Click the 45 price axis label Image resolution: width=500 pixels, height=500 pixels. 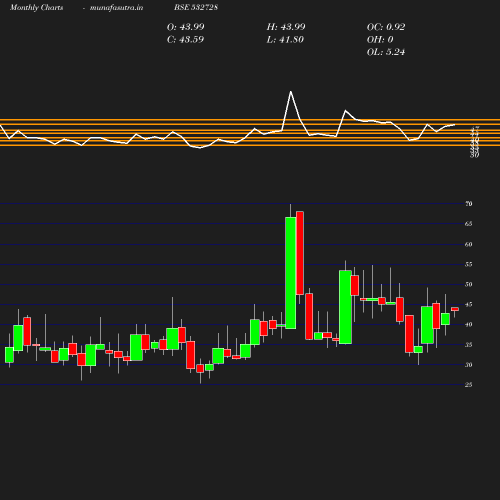[x=469, y=304]
